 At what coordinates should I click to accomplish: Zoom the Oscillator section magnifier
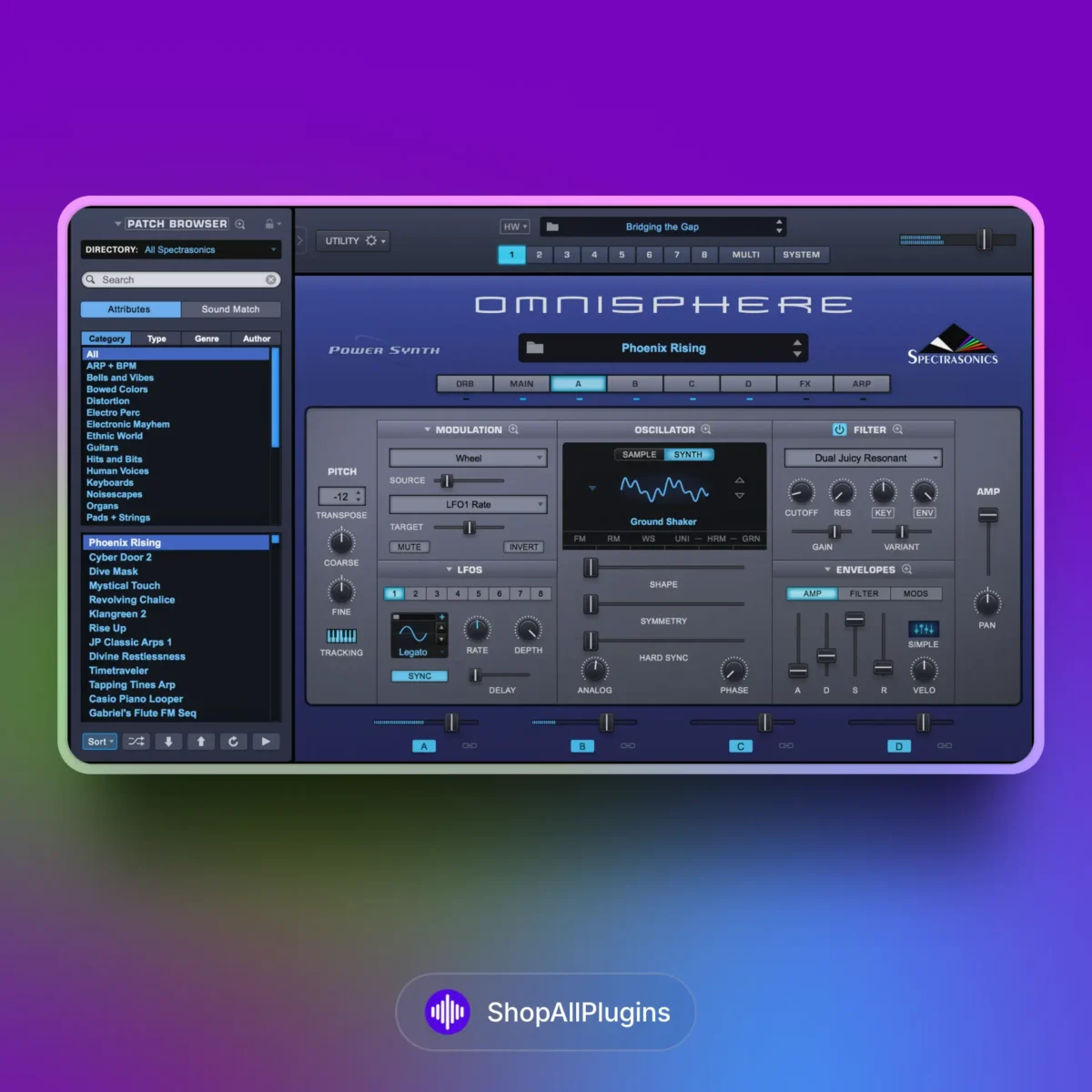pos(706,430)
